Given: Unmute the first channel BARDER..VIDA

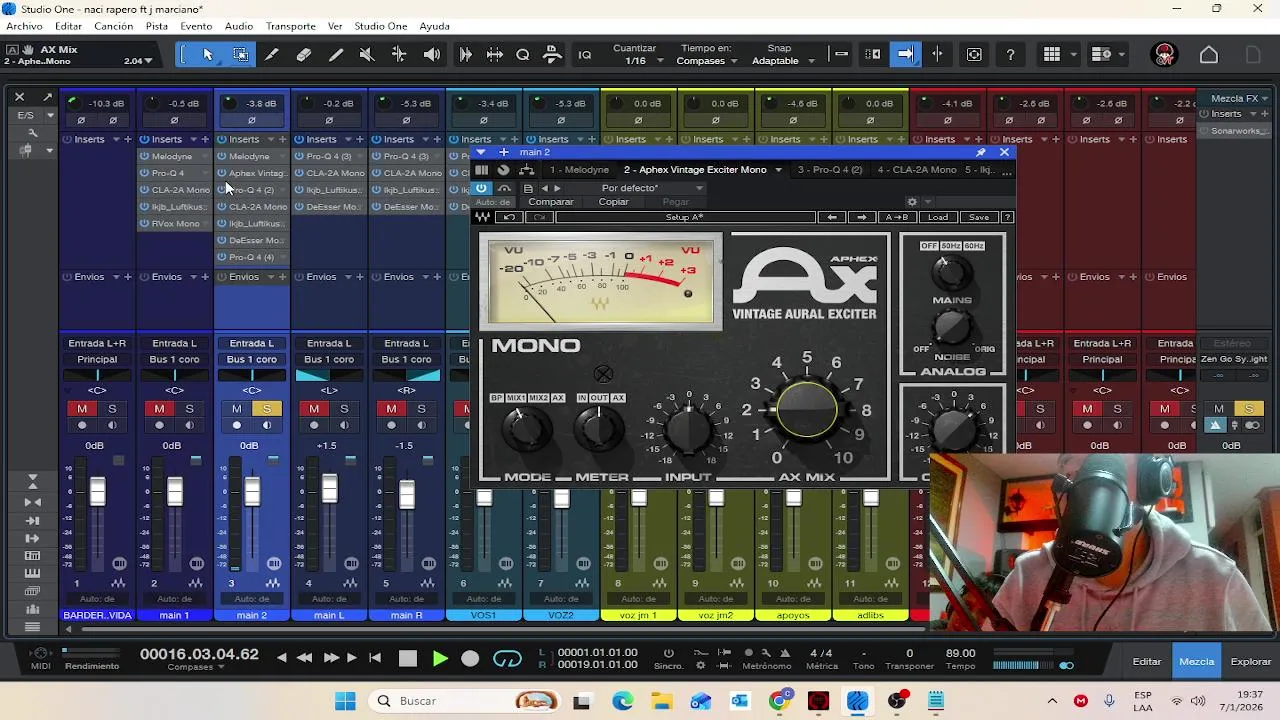Looking at the screenshot, I should (82, 409).
